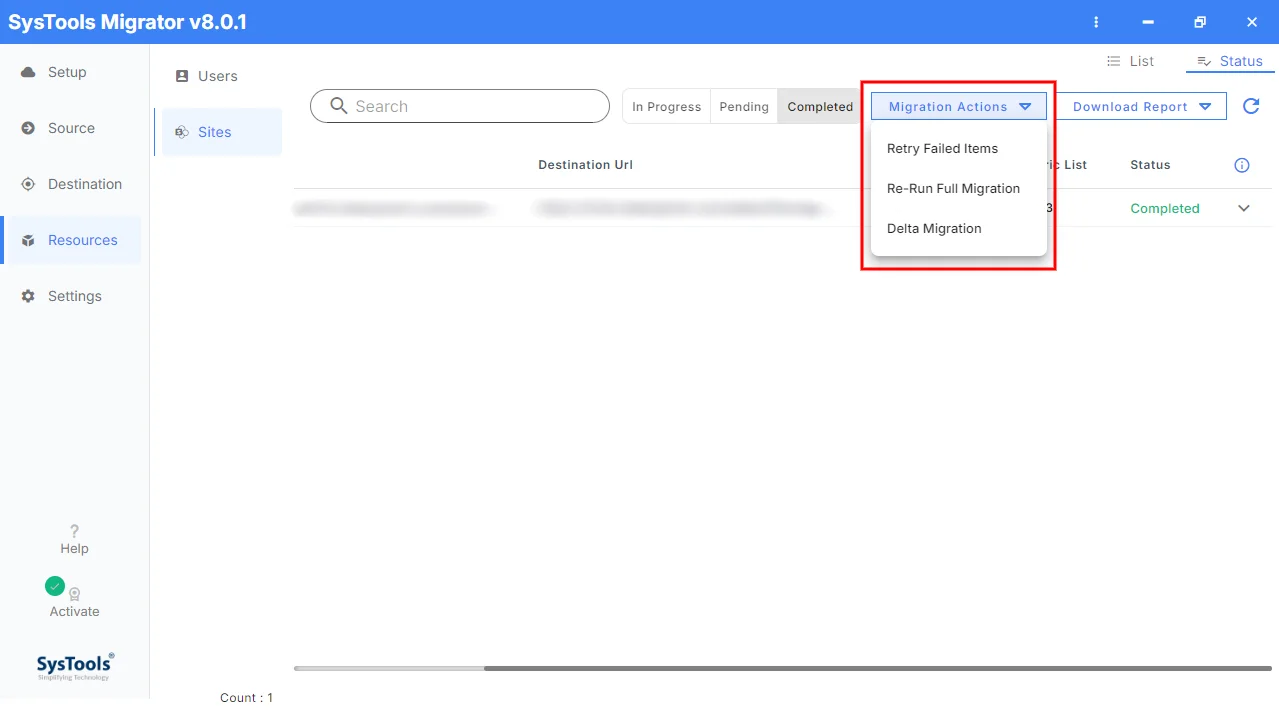Choose Retry Failed Items
Viewport: 1279px width, 720px height.
tap(942, 148)
